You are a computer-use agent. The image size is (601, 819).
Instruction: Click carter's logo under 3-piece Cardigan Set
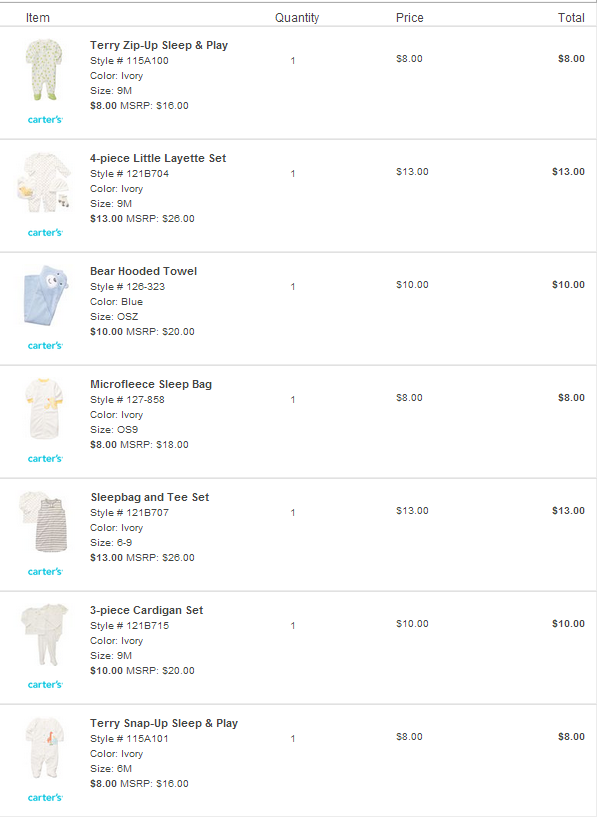coord(45,685)
